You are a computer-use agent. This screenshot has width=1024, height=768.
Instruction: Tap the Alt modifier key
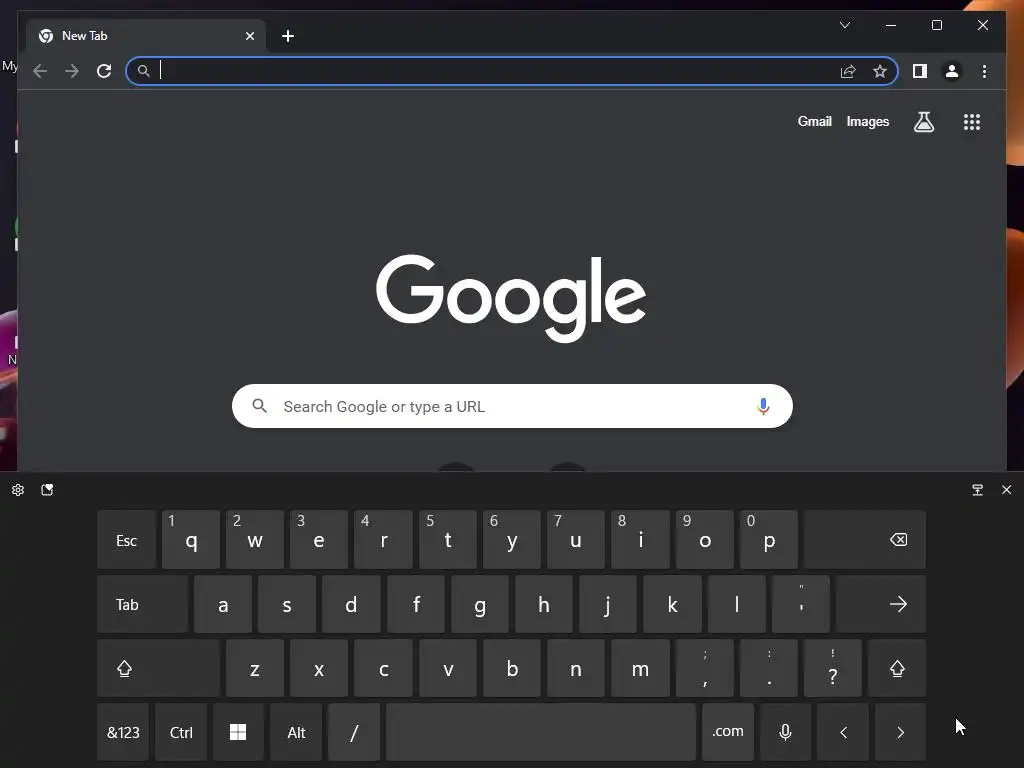tap(296, 732)
